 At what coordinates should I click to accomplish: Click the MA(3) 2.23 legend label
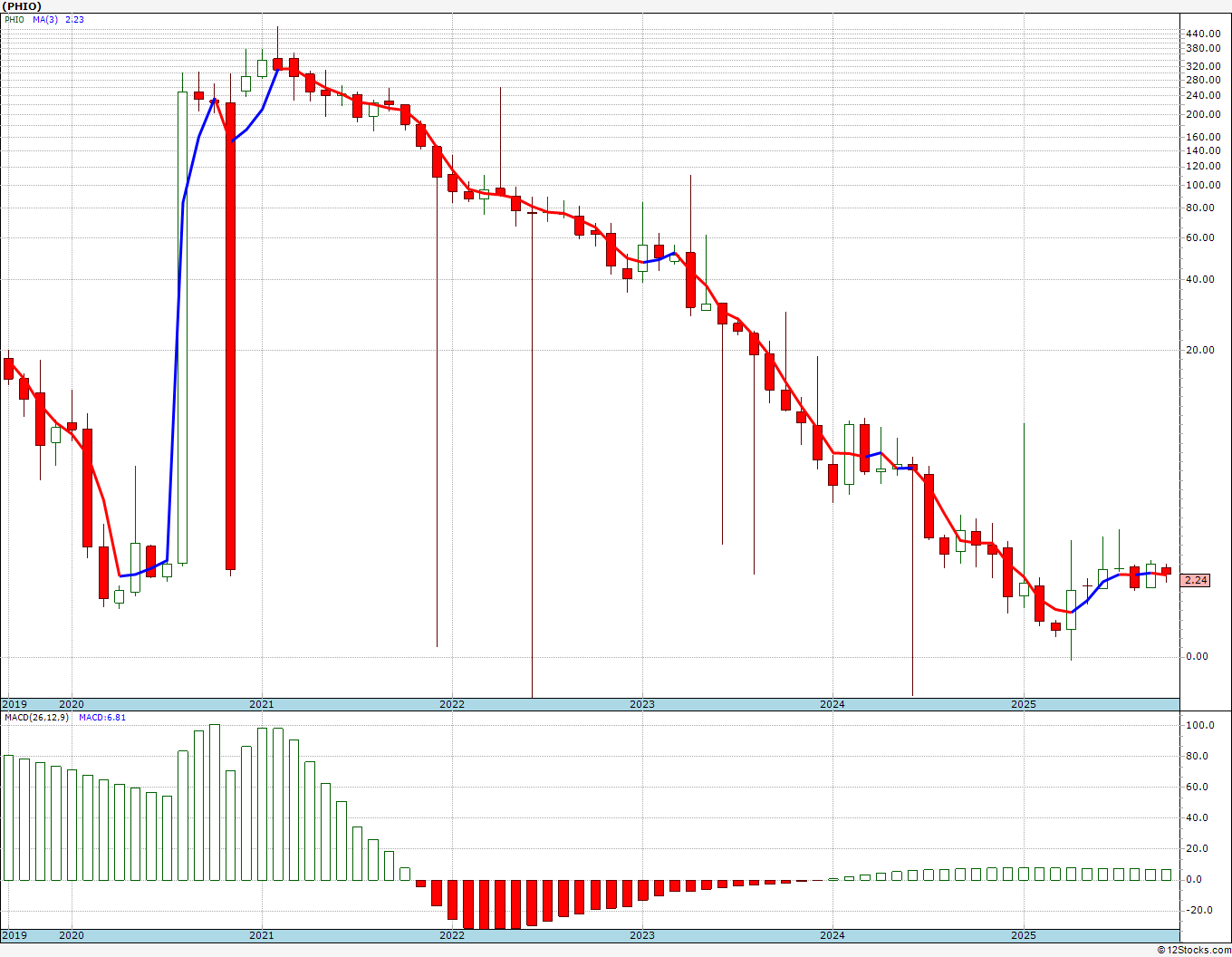click(65, 19)
